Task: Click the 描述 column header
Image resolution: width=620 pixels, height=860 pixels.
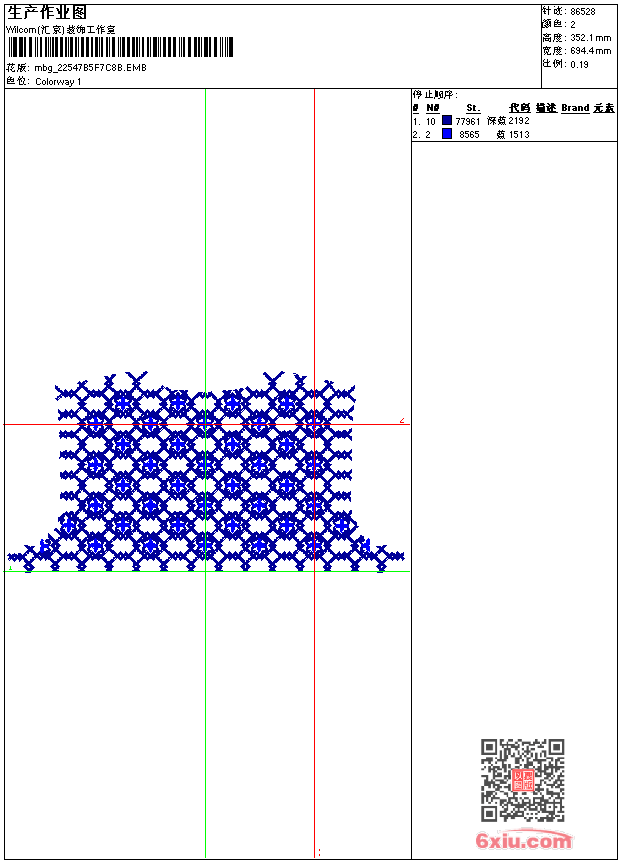Action: tap(546, 108)
